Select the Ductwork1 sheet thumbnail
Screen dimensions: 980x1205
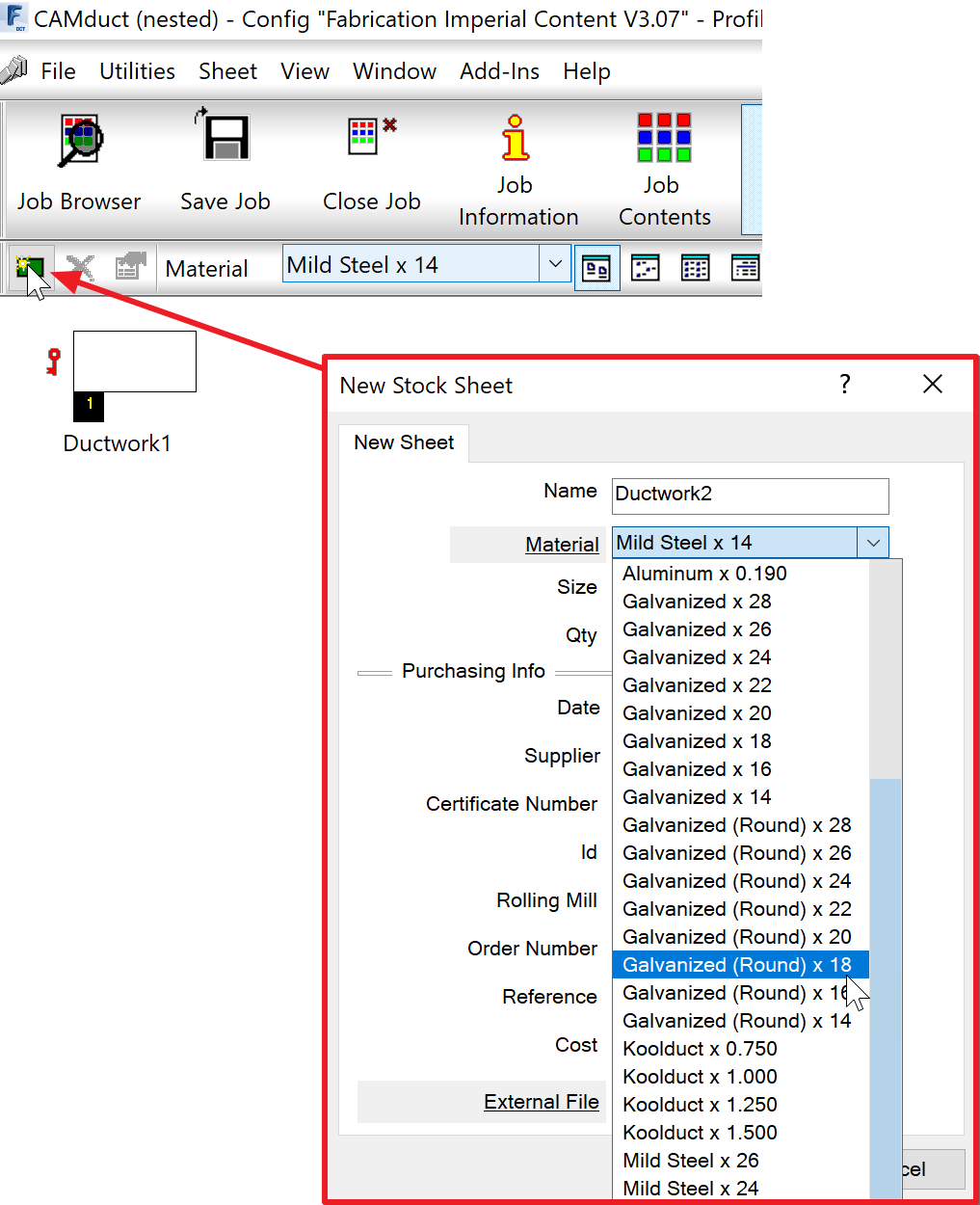click(135, 362)
